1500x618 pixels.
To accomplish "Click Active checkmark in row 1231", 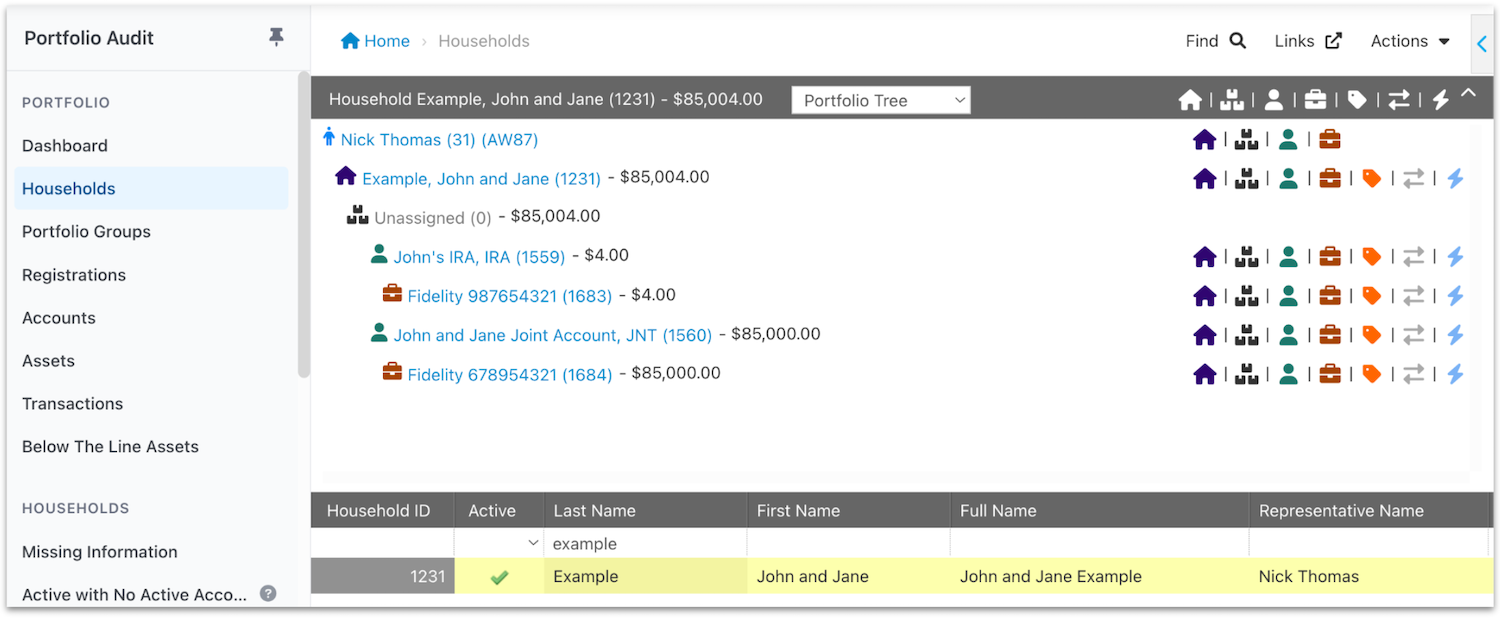I will (499, 577).
